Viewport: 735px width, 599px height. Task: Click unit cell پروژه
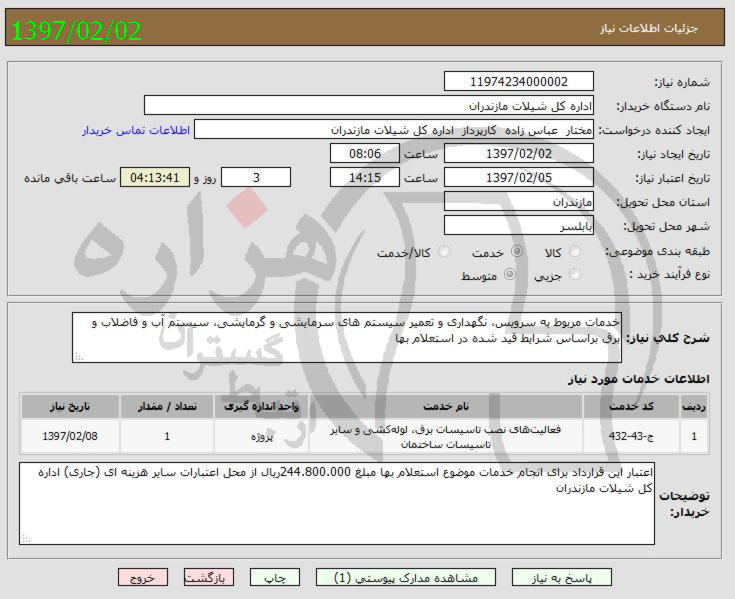point(262,436)
